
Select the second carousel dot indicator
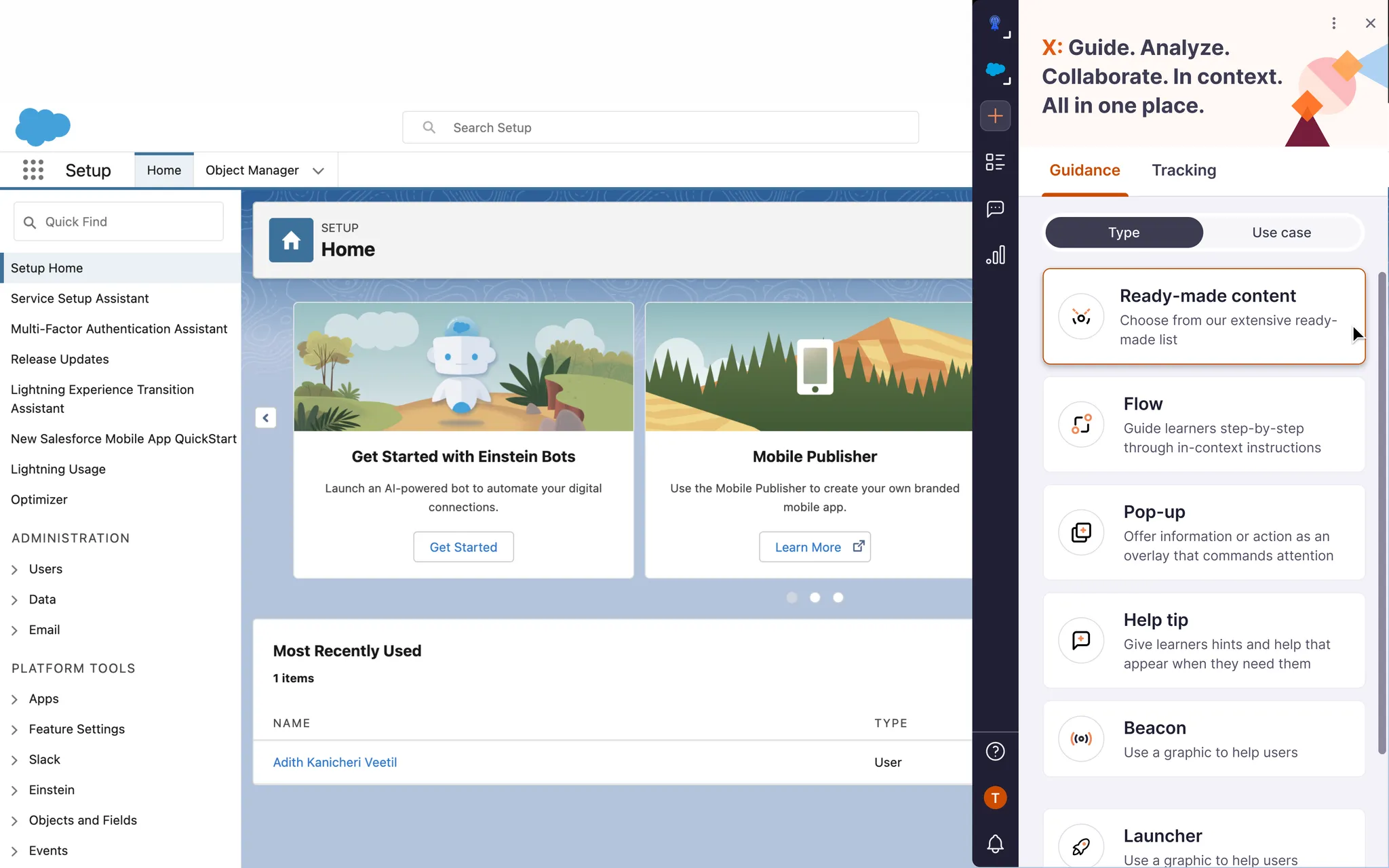coord(815,597)
